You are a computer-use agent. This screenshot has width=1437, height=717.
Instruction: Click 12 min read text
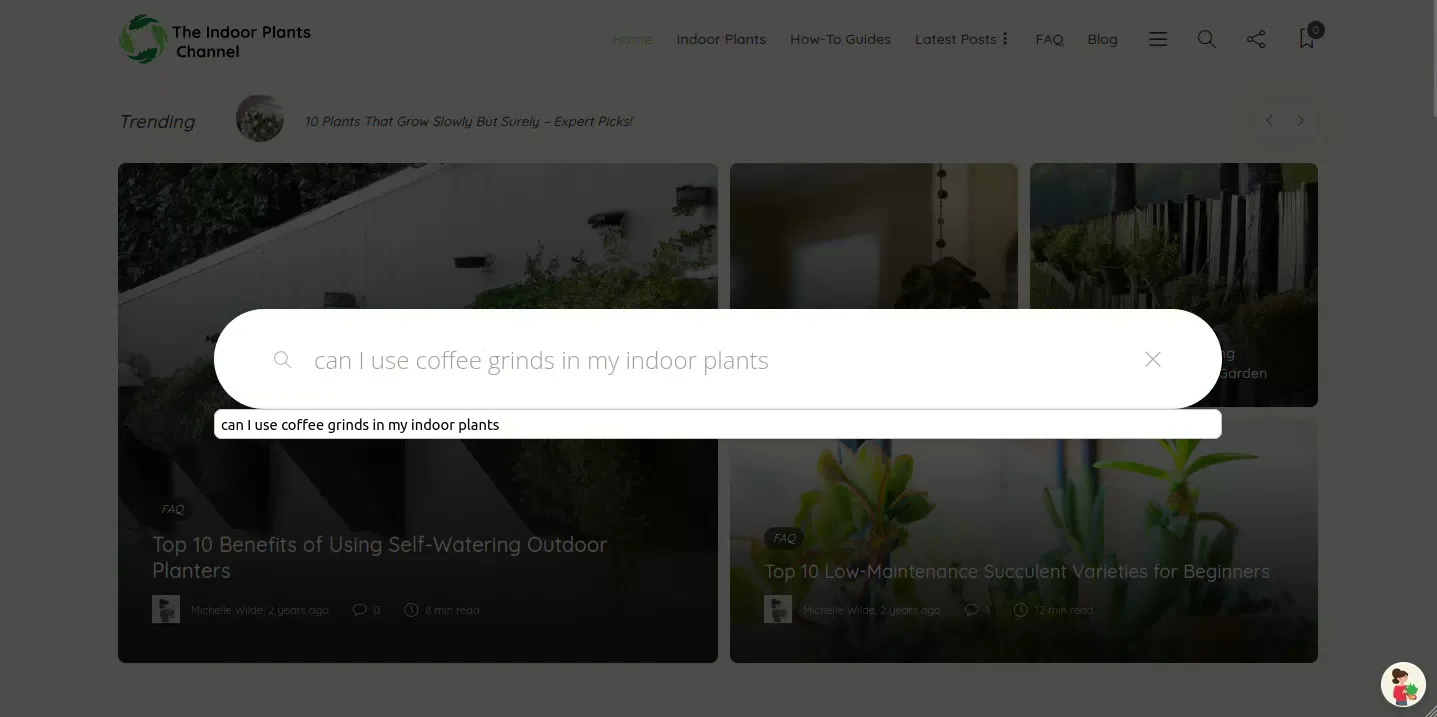point(1064,610)
